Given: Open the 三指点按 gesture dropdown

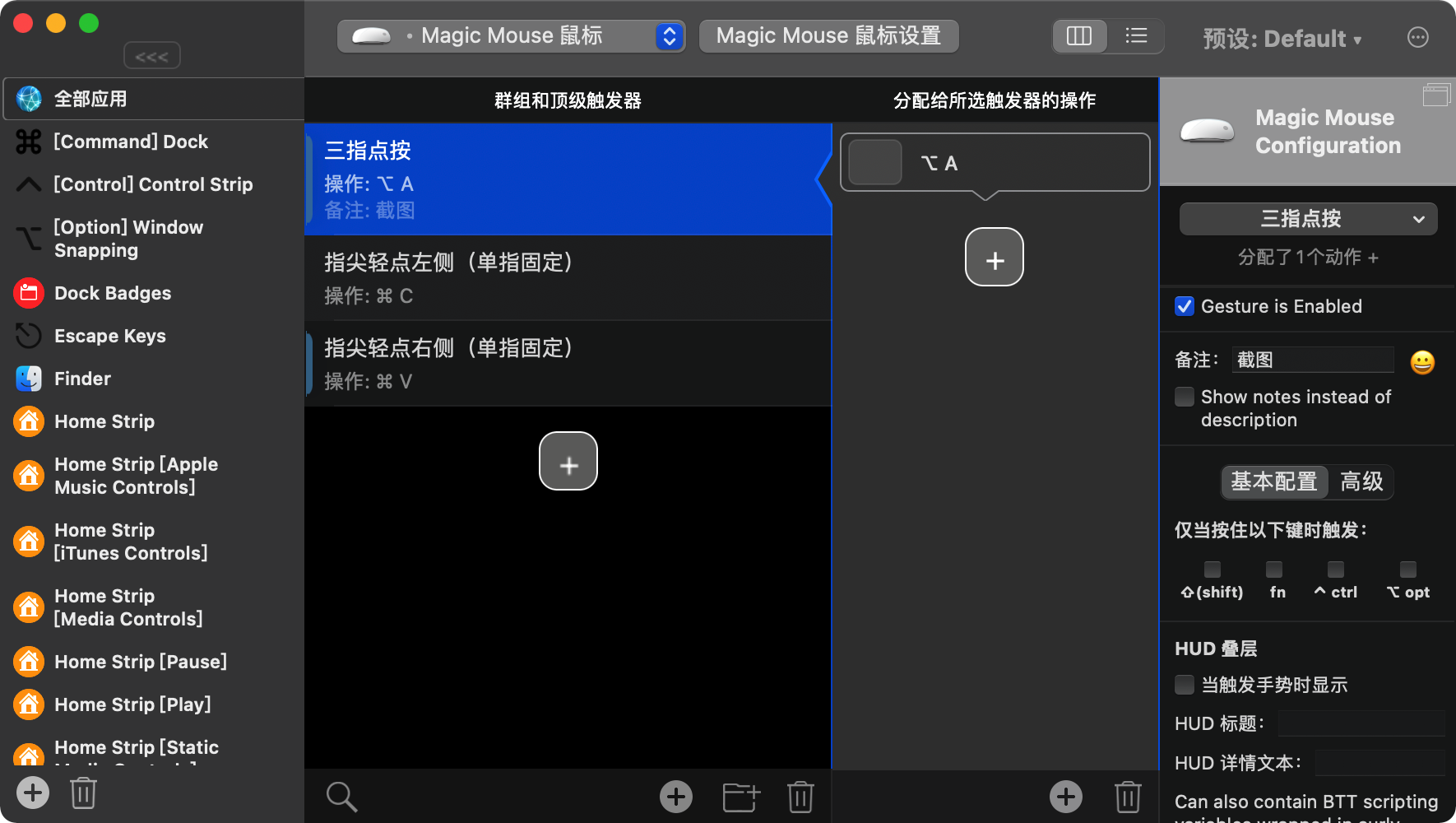Looking at the screenshot, I should click(x=1308, y=219).
